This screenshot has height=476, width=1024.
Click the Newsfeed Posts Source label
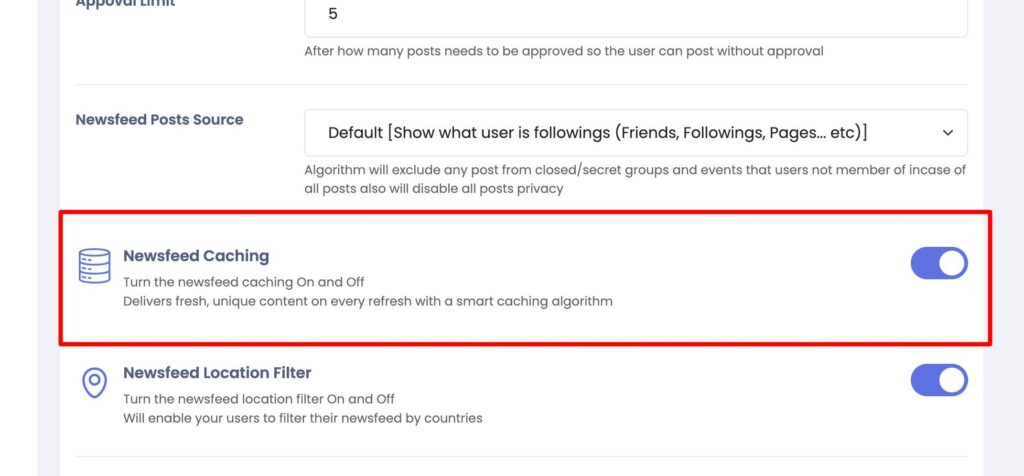click(159, 119)
